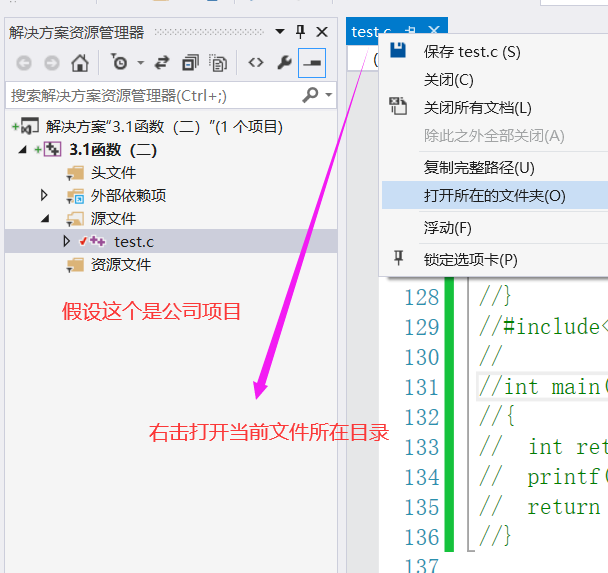This screenshot has width=608, height=573.
Task: Open search options dropdown arrow
Action: click(329, 95)
